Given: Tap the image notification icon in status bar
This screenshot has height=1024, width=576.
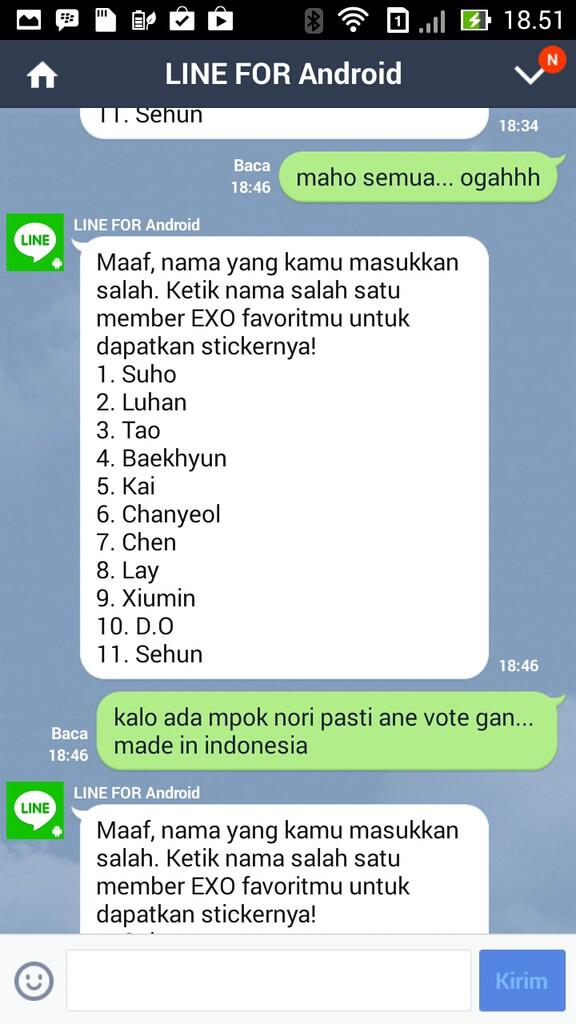Looking at the screenshot, I should tap(29, 20).
